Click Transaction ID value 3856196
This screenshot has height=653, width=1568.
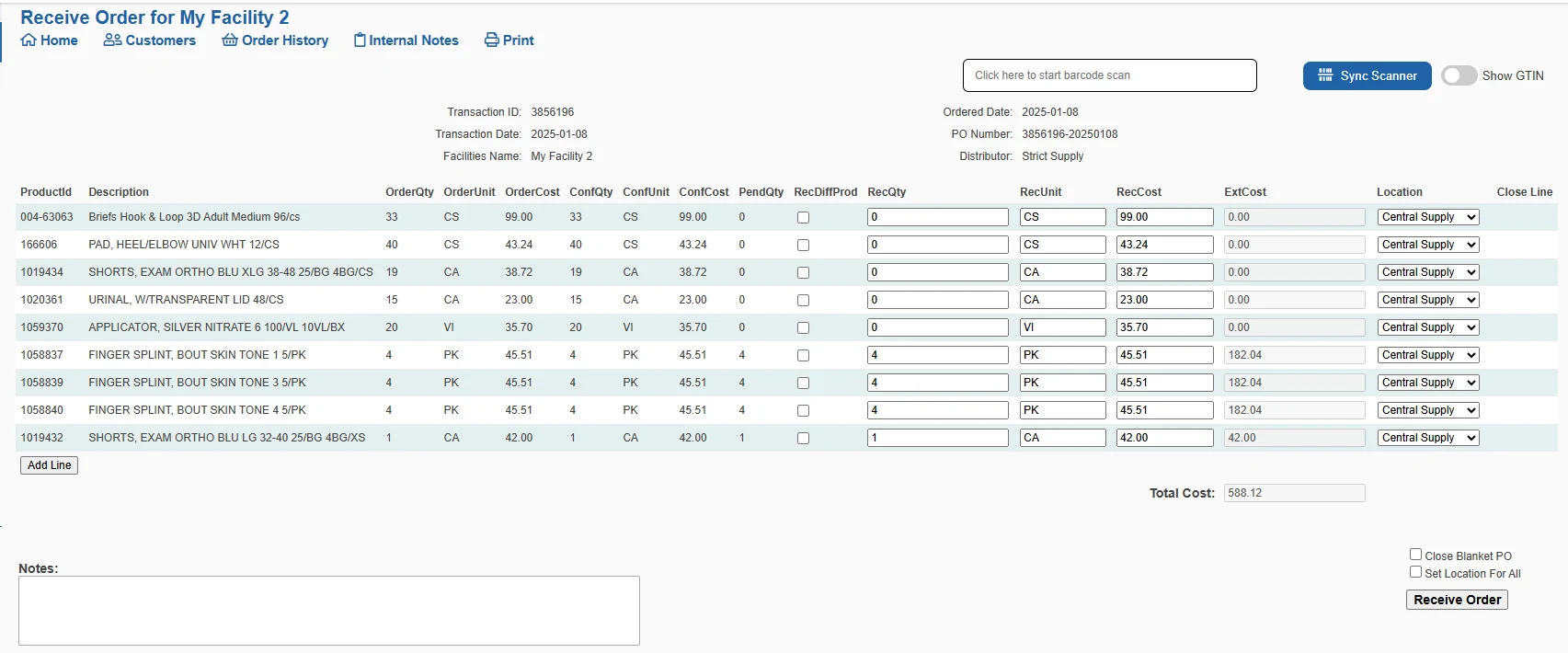[553, 112]
